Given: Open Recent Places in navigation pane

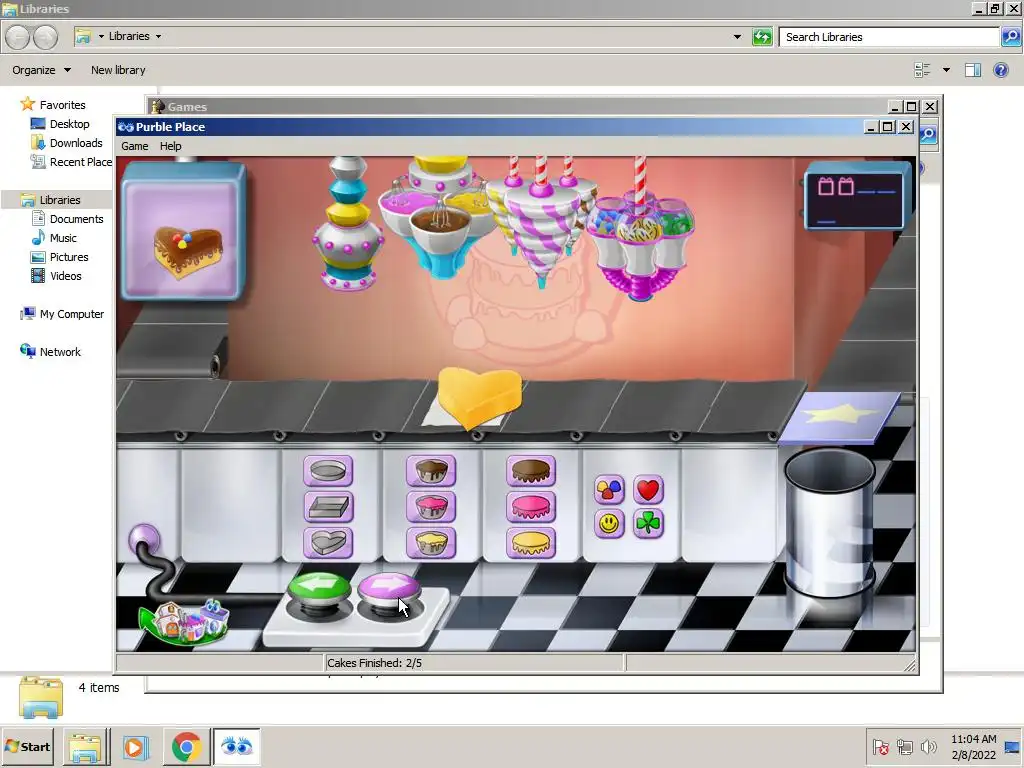Looking at the screenshot, I should (71, 162).
